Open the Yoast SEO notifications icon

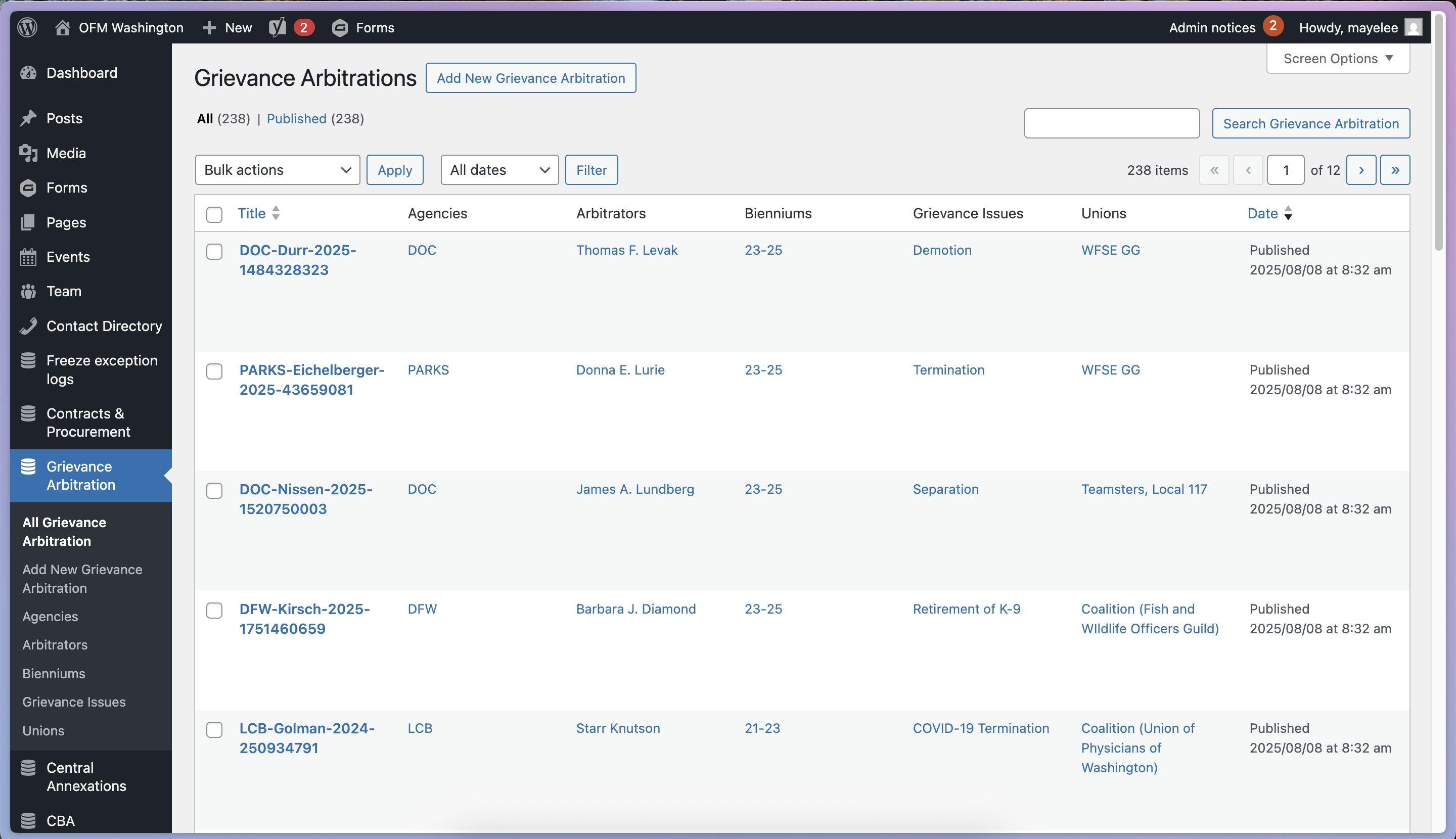(x=278, y=27)
